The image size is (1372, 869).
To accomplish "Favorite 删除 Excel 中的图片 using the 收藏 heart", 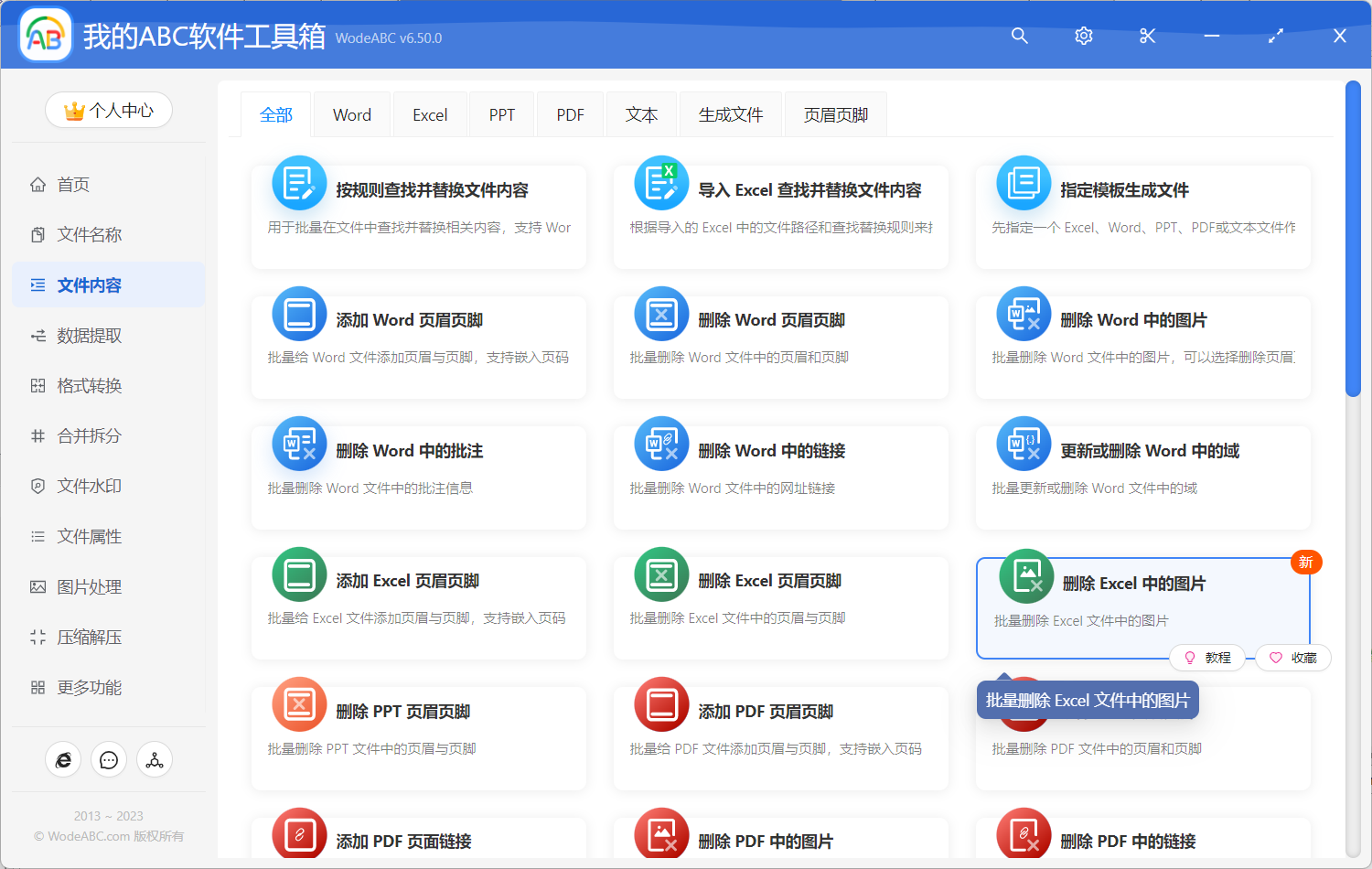I will (1292, 657).
